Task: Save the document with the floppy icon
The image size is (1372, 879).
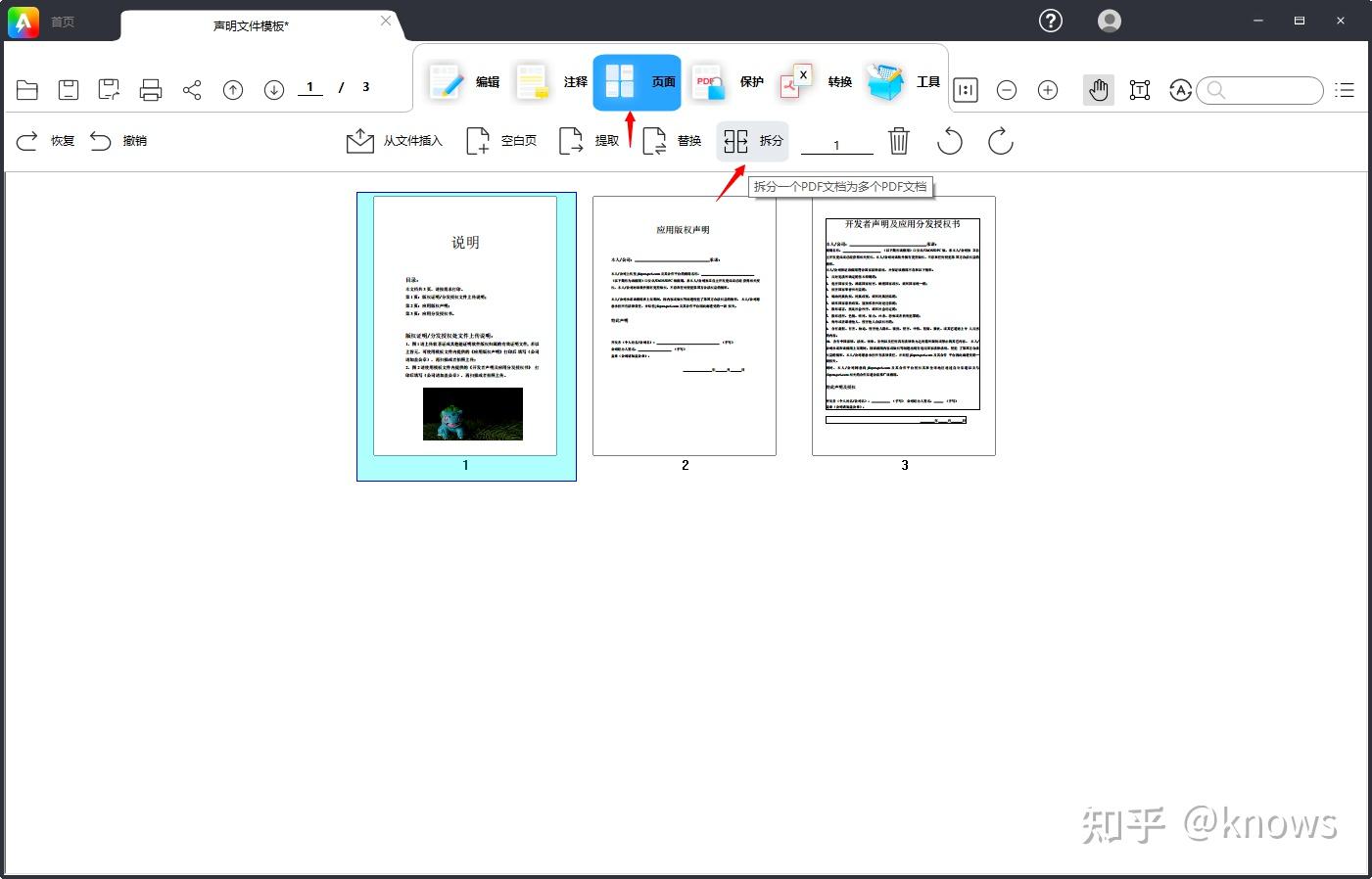Action: click(x=69, y=90)
